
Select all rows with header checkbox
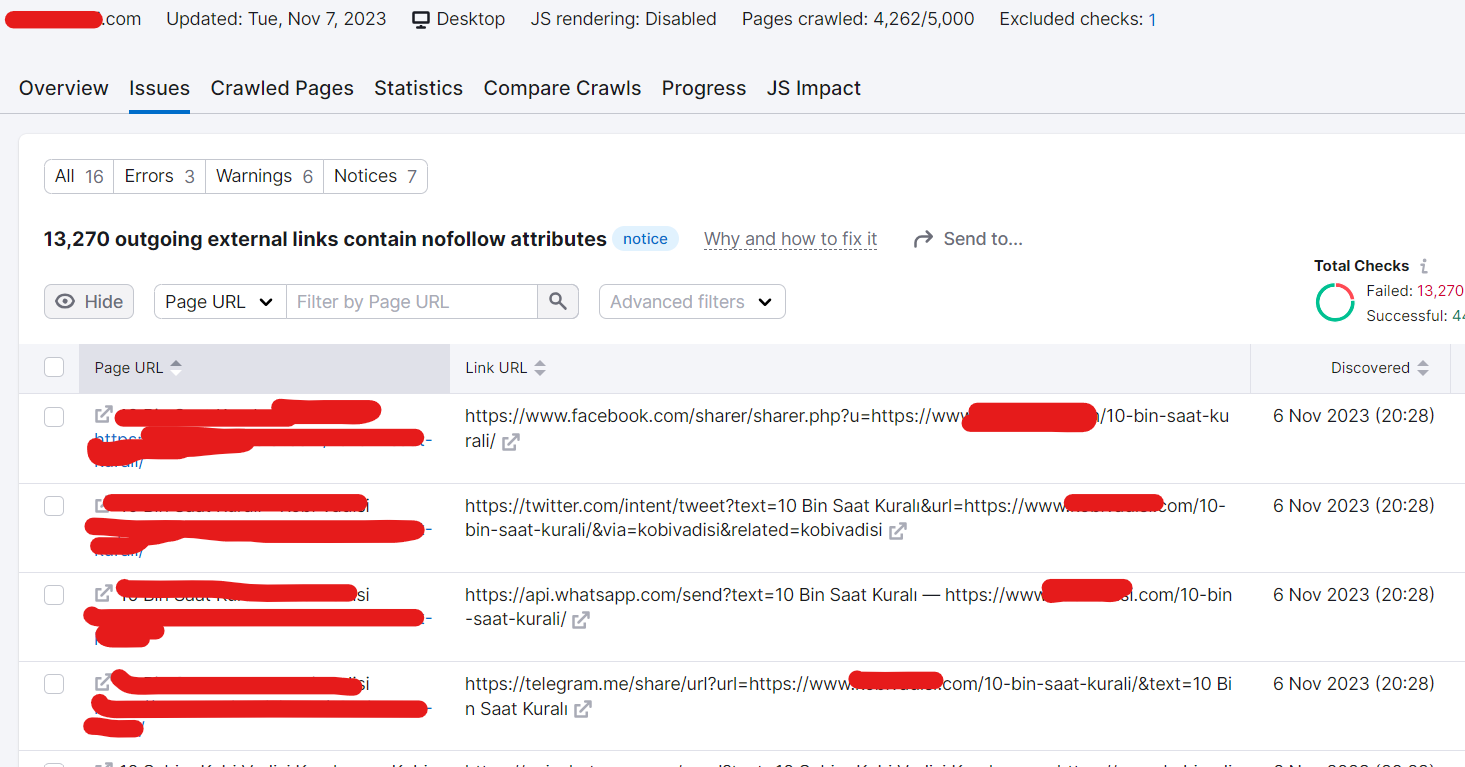(x=54, y=368)
